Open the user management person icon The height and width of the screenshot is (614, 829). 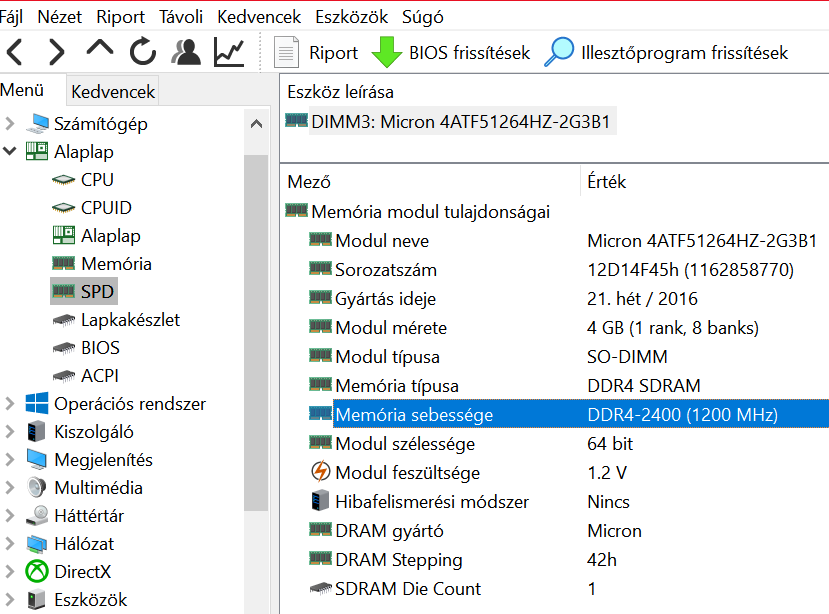click(x=186, y=52)
